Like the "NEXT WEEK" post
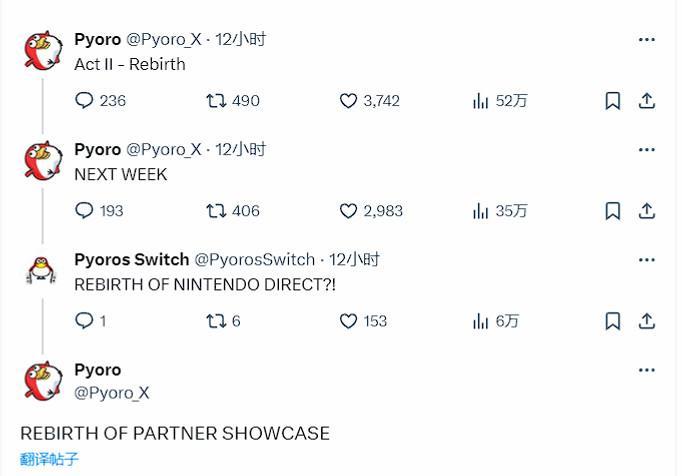Image resolution: width=682 pixels, height=476 pixels. pos(348,211)
